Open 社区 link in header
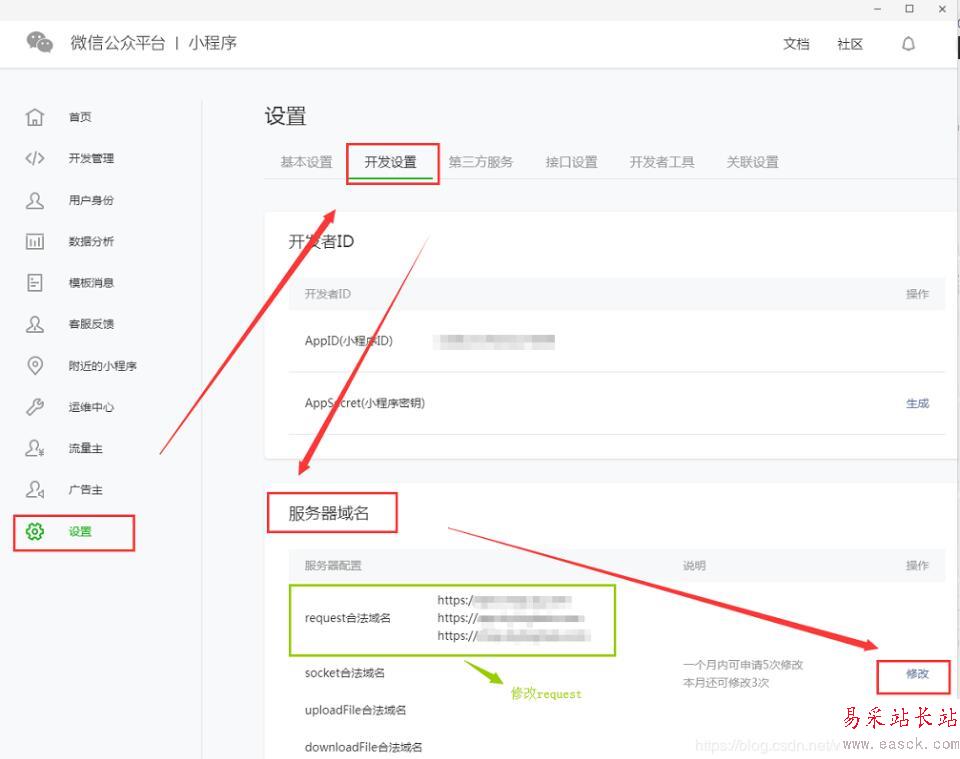The height and width of the screenshot is (759, 960). [850, 44]
